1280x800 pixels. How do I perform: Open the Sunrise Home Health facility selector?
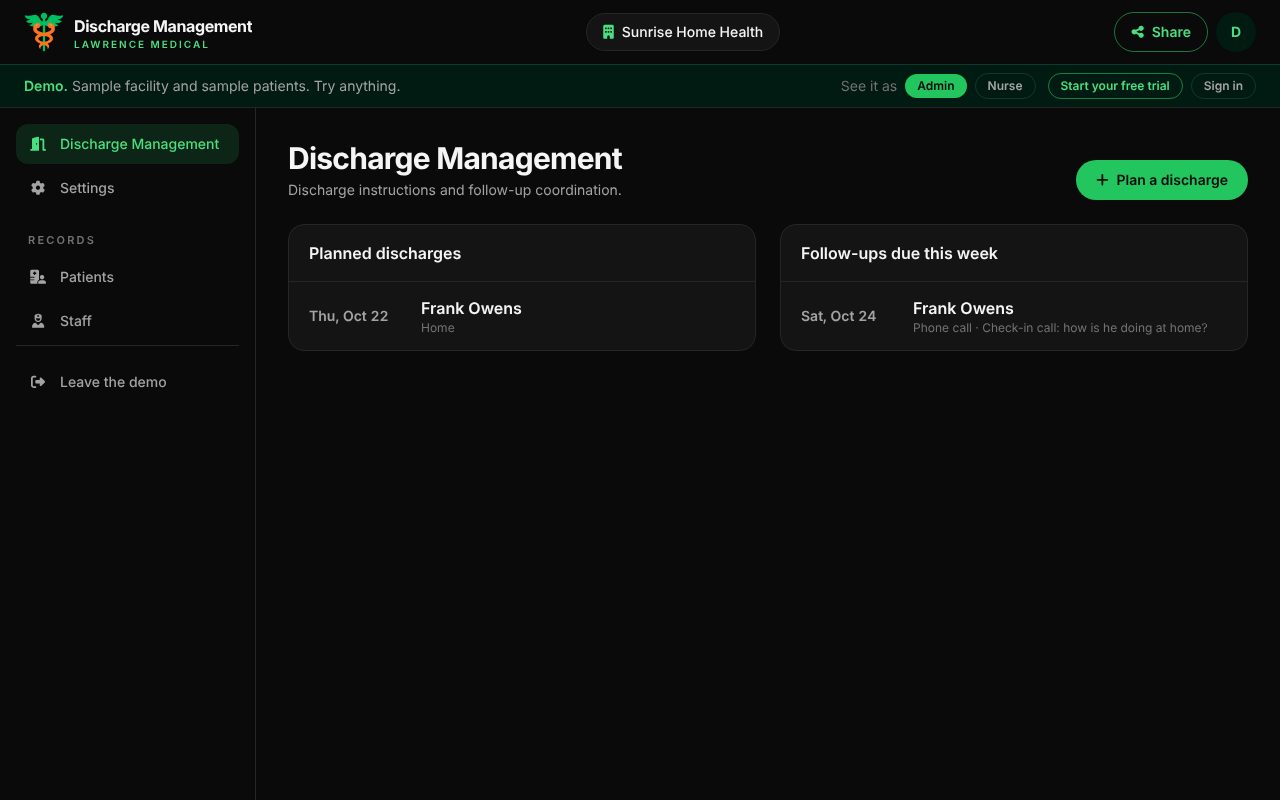(x=683, y=32)
